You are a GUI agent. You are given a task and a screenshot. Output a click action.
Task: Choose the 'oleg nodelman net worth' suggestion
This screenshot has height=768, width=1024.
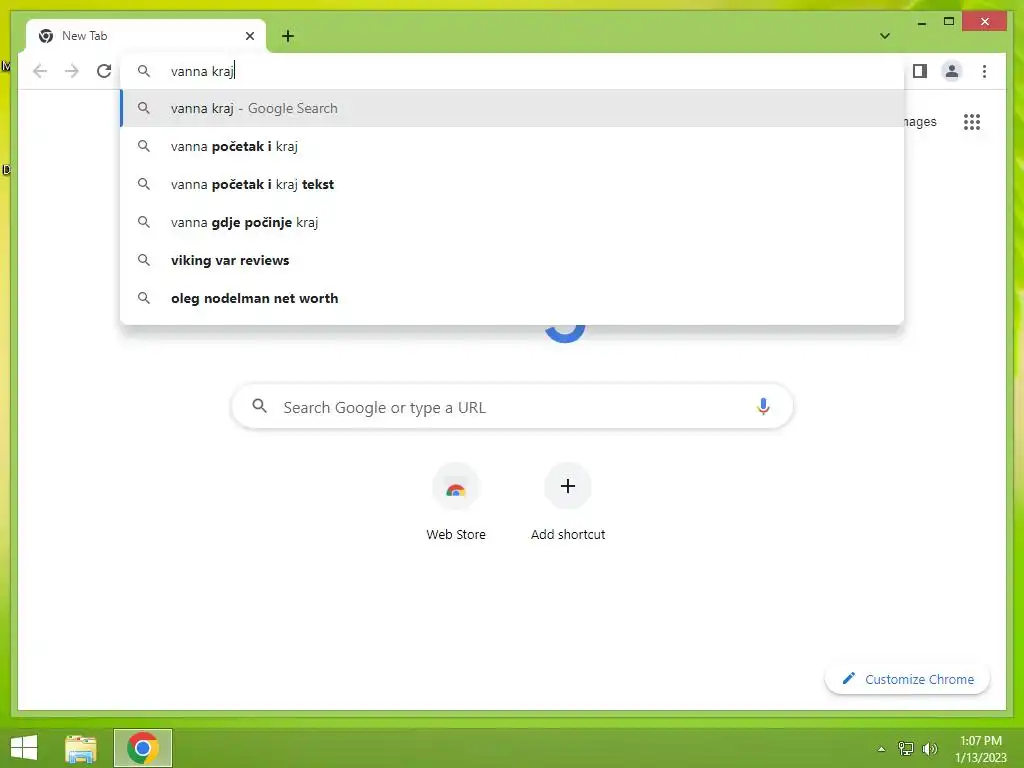tap(513, 298)
